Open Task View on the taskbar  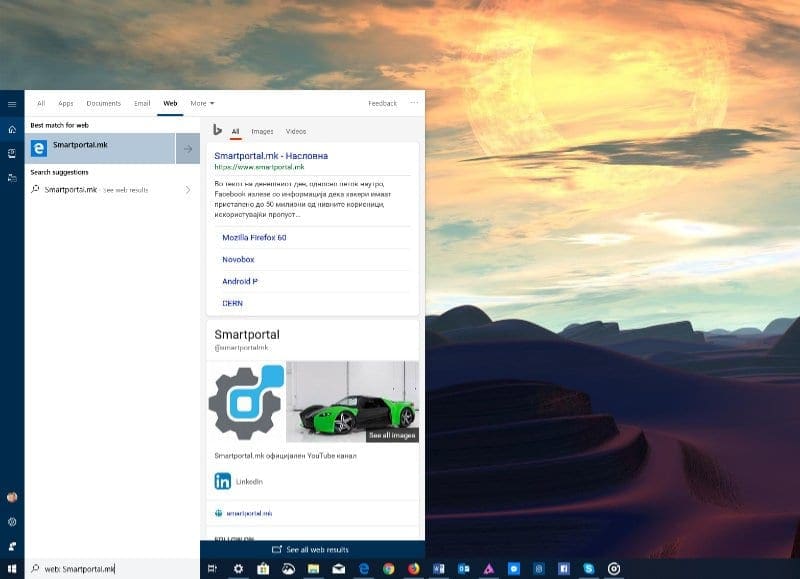point(213,569)
